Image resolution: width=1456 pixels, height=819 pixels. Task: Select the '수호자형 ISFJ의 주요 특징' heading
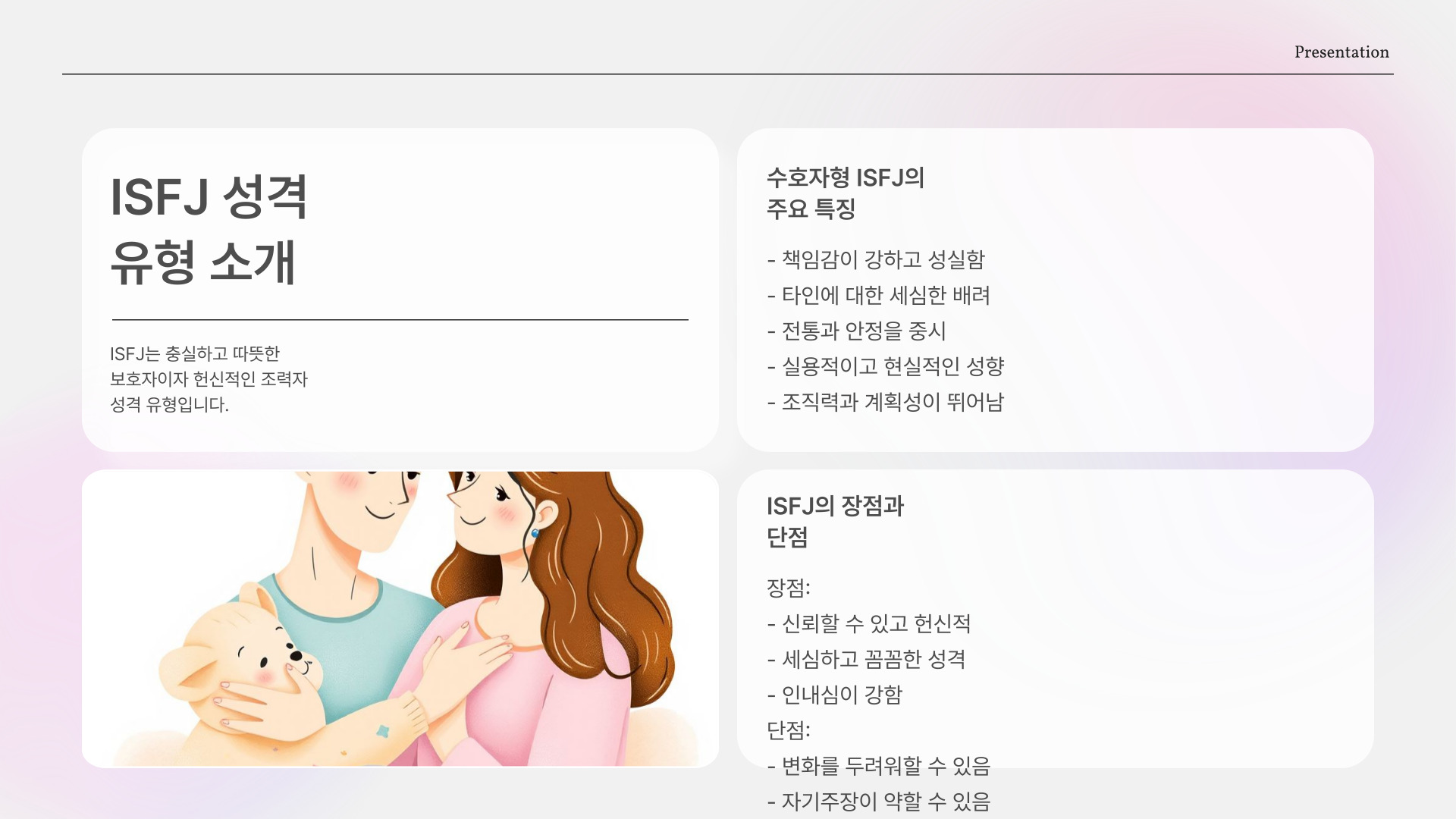(846, 193)
